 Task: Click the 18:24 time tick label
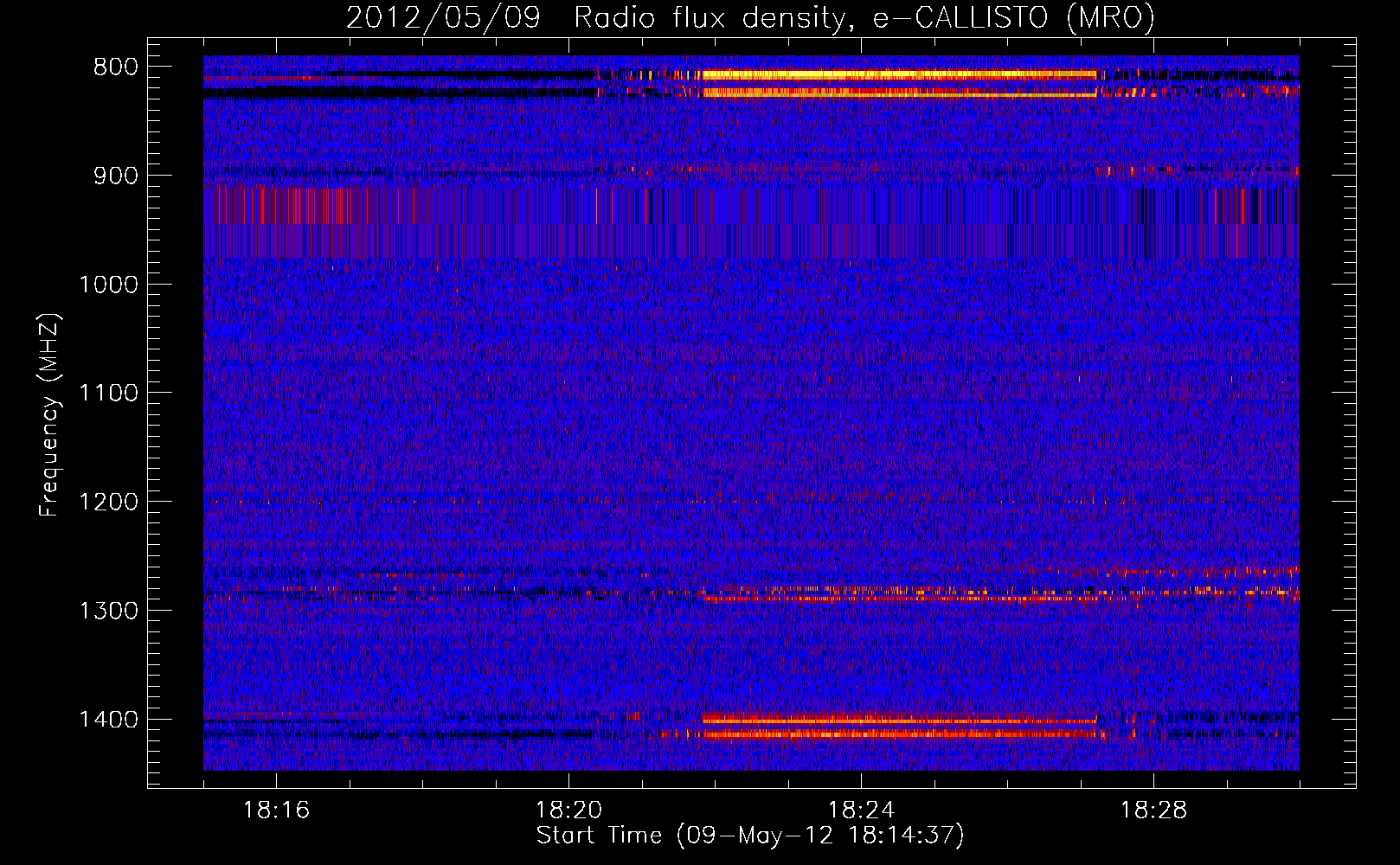tap(861, 811)
